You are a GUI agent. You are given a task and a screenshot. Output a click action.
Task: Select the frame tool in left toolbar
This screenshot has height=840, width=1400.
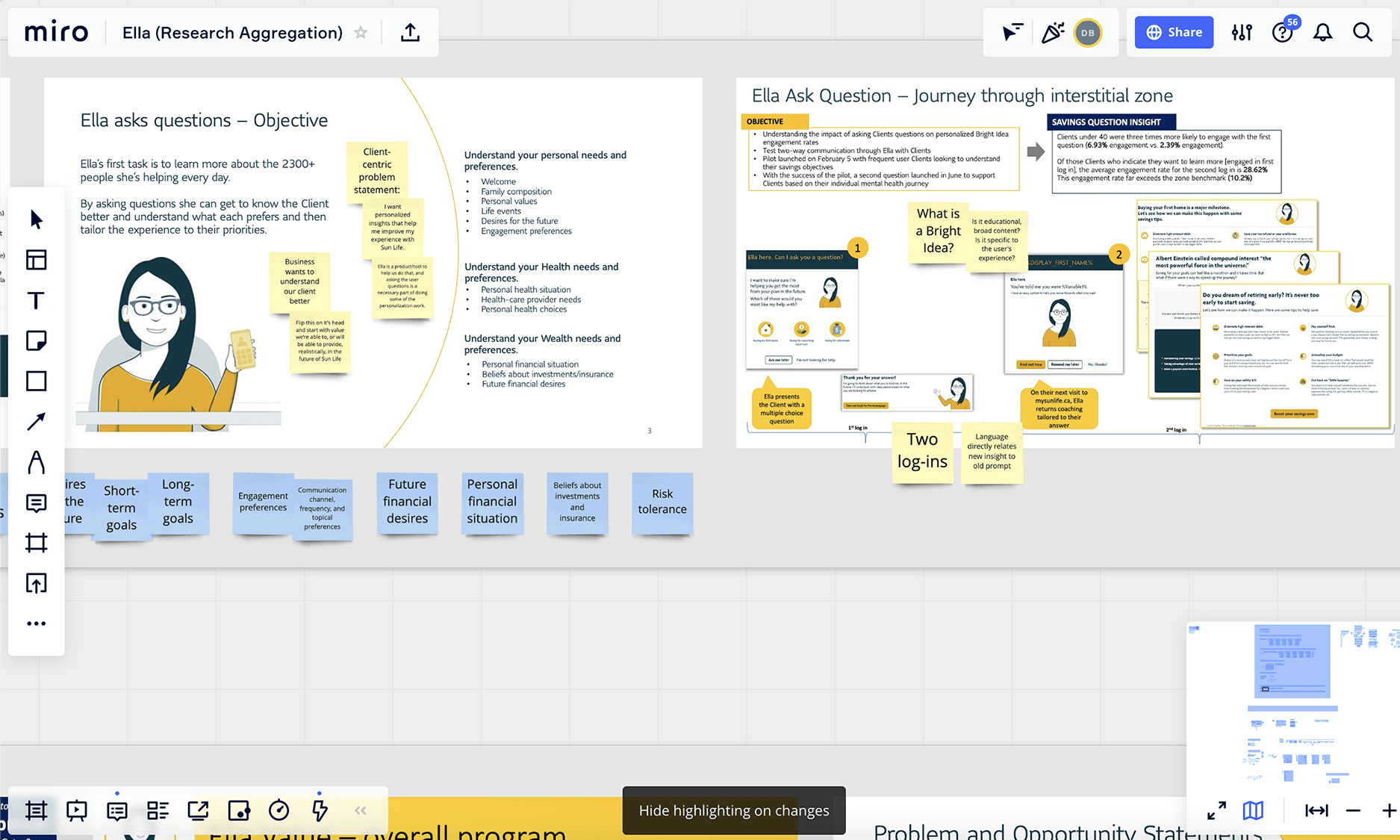[x=36, y=543]
